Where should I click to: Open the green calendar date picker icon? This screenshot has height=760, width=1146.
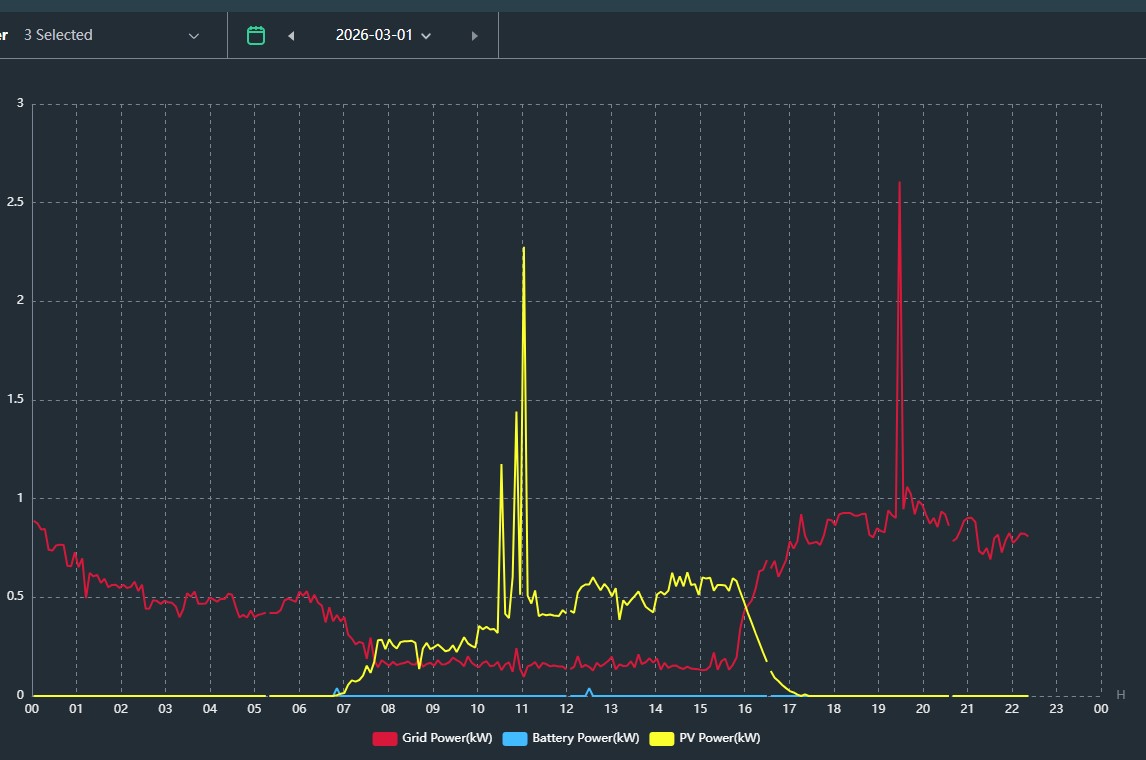(x=256, y=35)
